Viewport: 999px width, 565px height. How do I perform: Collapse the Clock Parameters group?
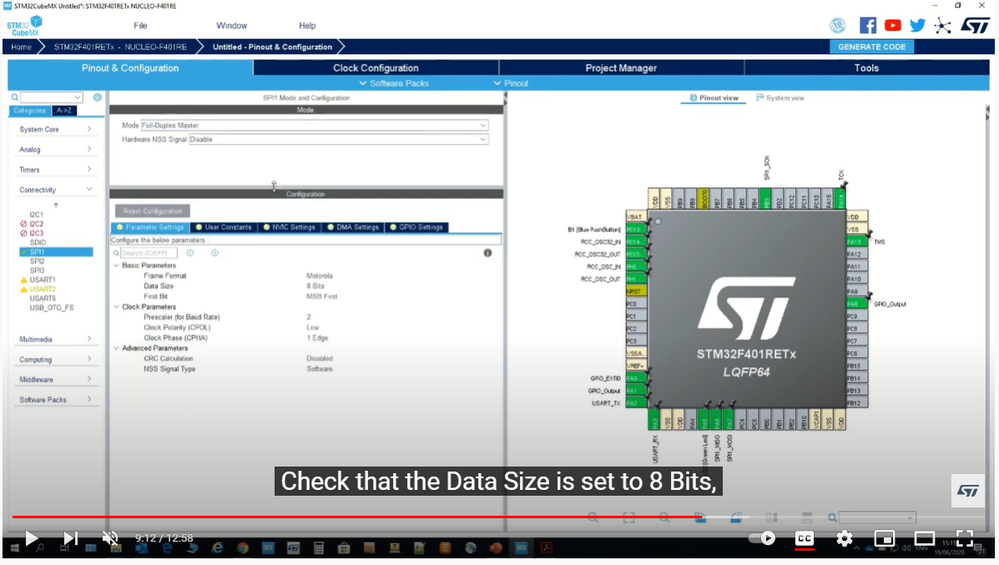117,307
